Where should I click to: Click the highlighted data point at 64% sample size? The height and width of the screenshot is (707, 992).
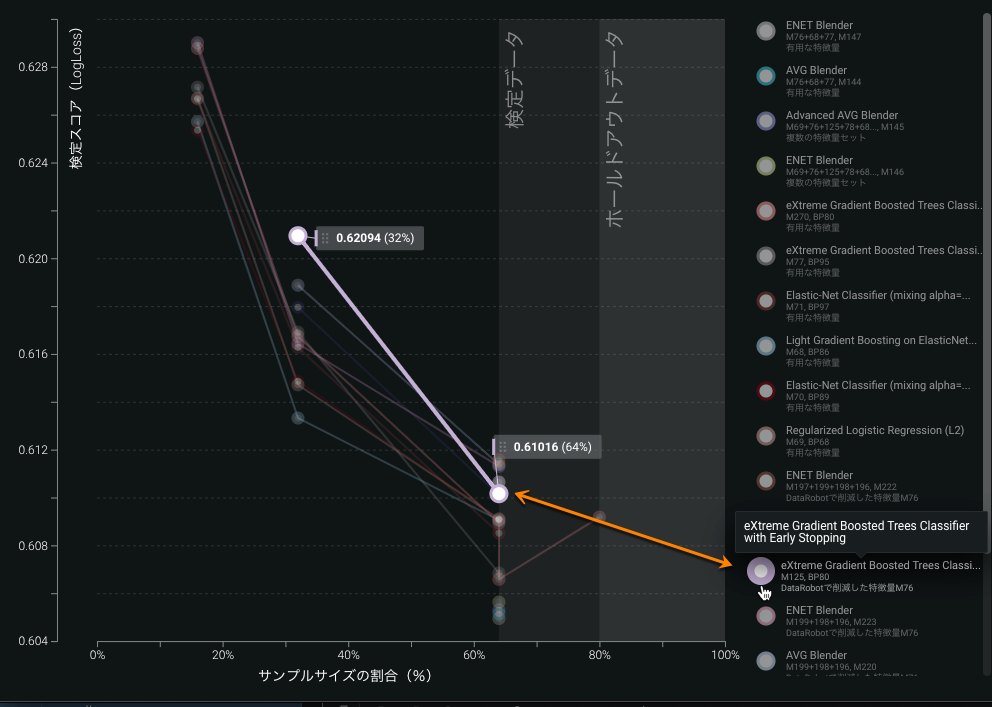[499, 493]
